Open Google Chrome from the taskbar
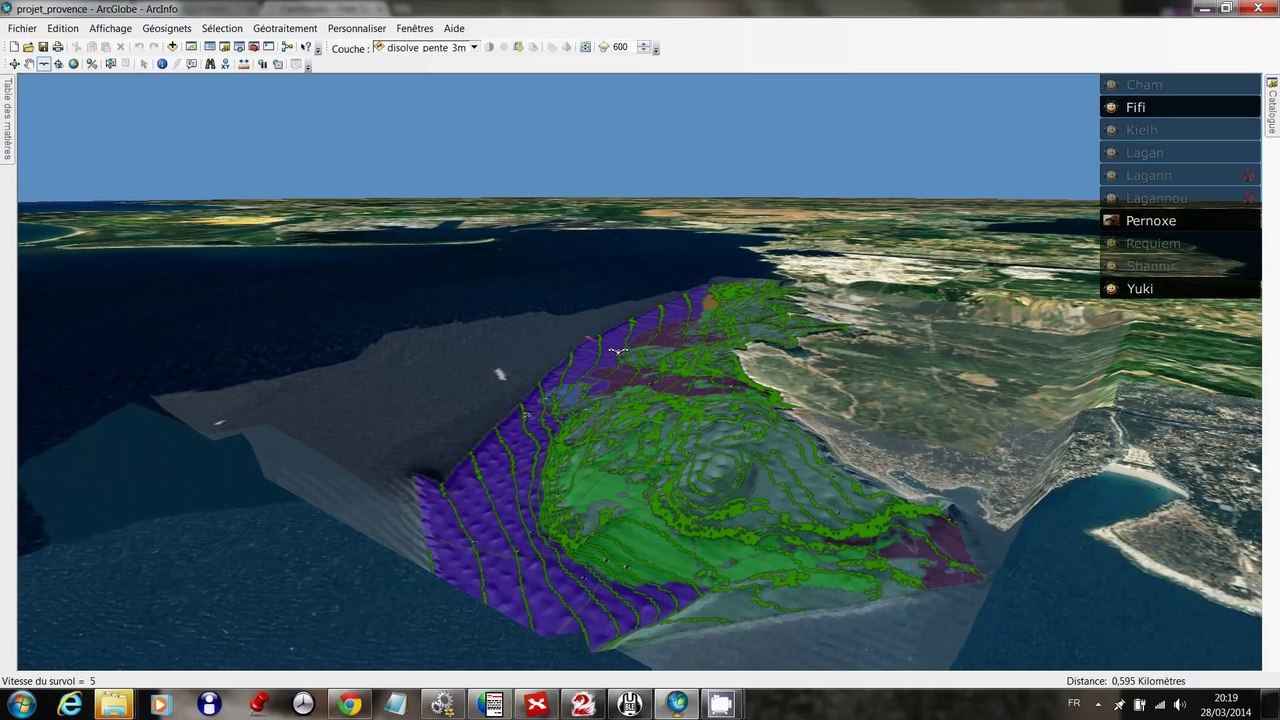This screenshot has width=1280, height=720. click(349, 704)
